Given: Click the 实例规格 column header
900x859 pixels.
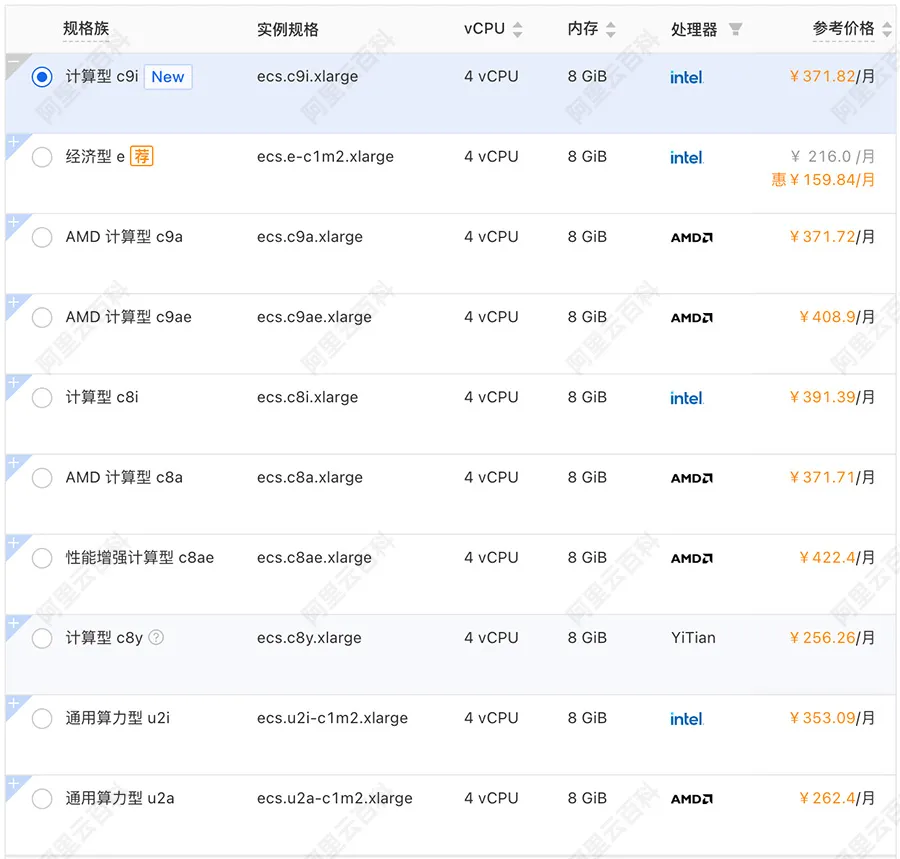Looking at the screenshot, I should pyautogui.click(x=287, y=29).
